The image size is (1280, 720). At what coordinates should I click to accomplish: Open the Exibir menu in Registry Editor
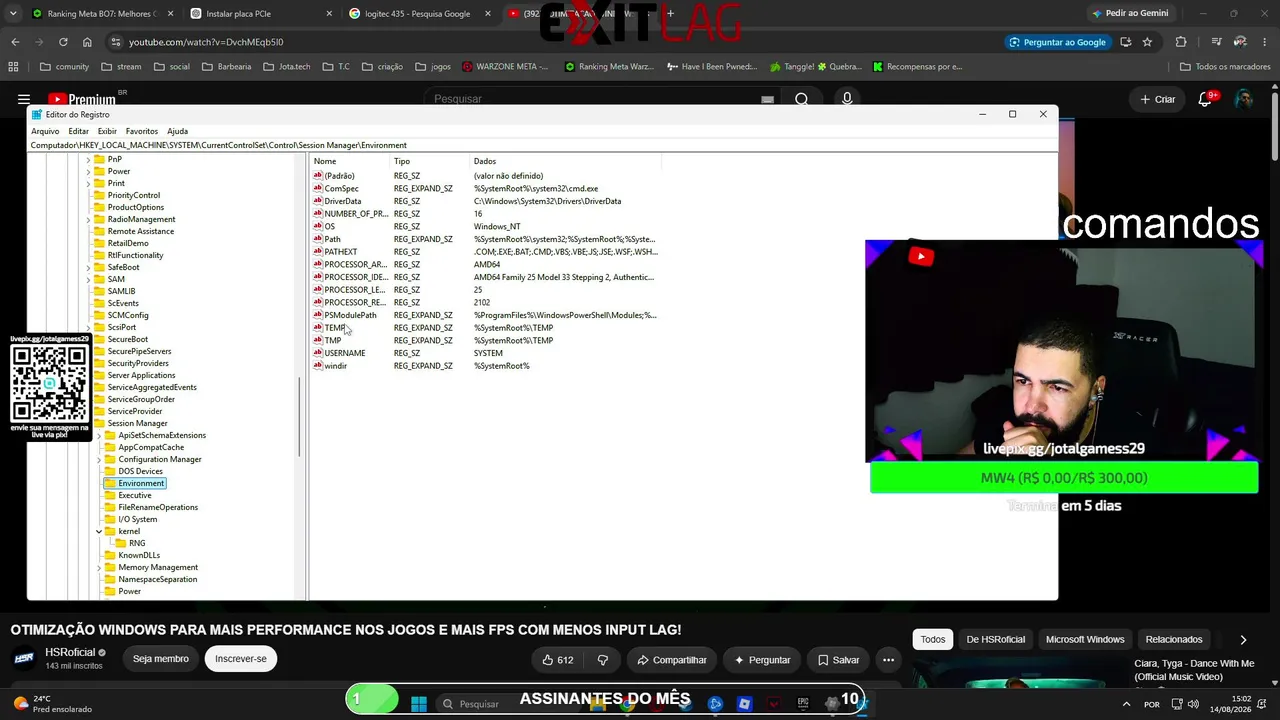click(x=107, y=131)
